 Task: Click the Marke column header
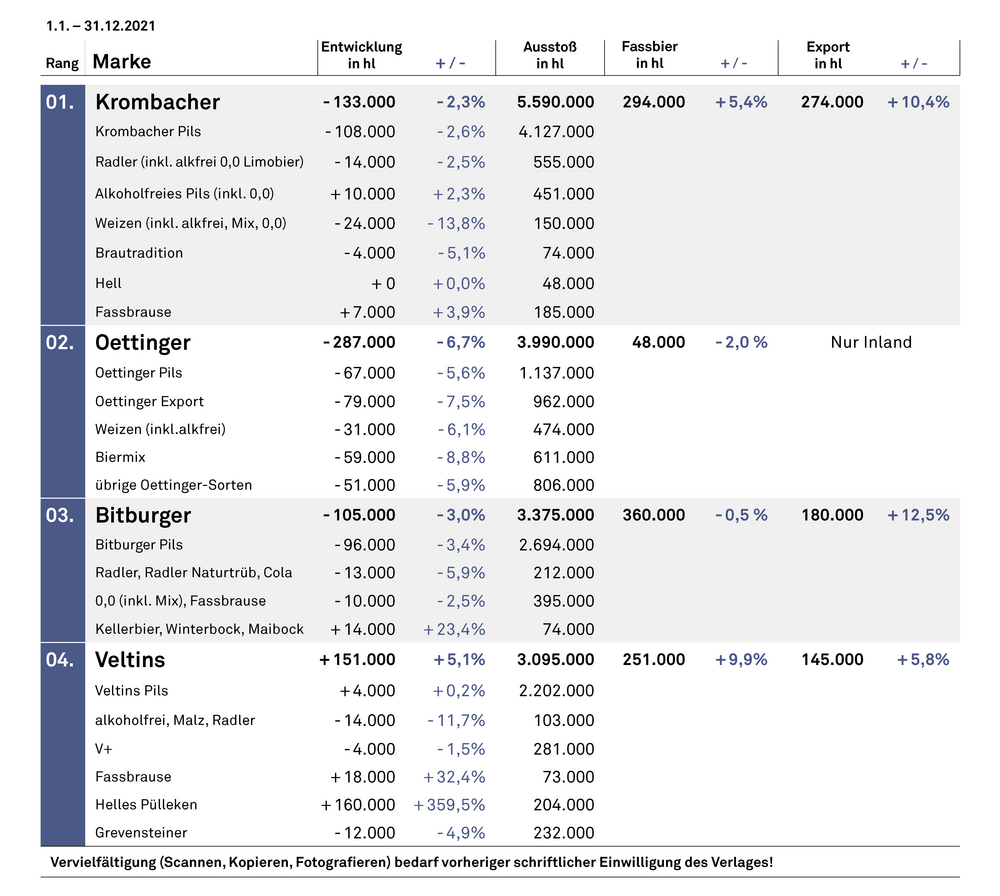click(x=121, y=62)
